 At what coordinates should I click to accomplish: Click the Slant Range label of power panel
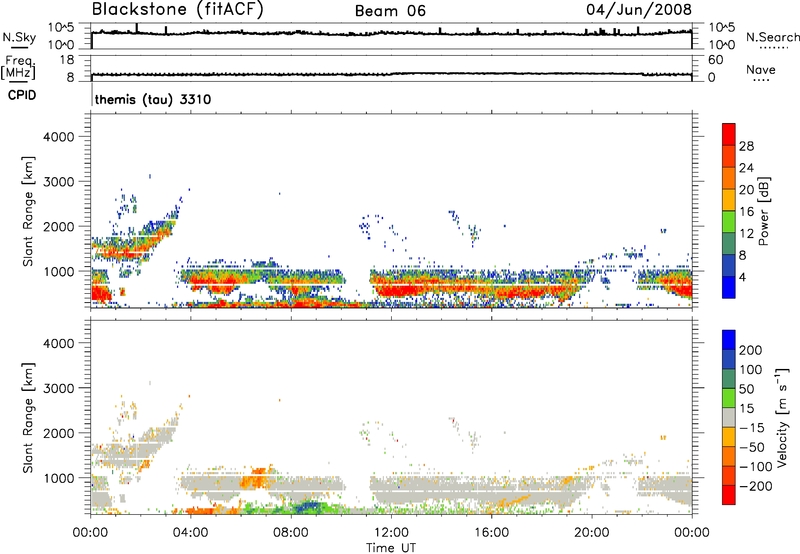point(28,211)
